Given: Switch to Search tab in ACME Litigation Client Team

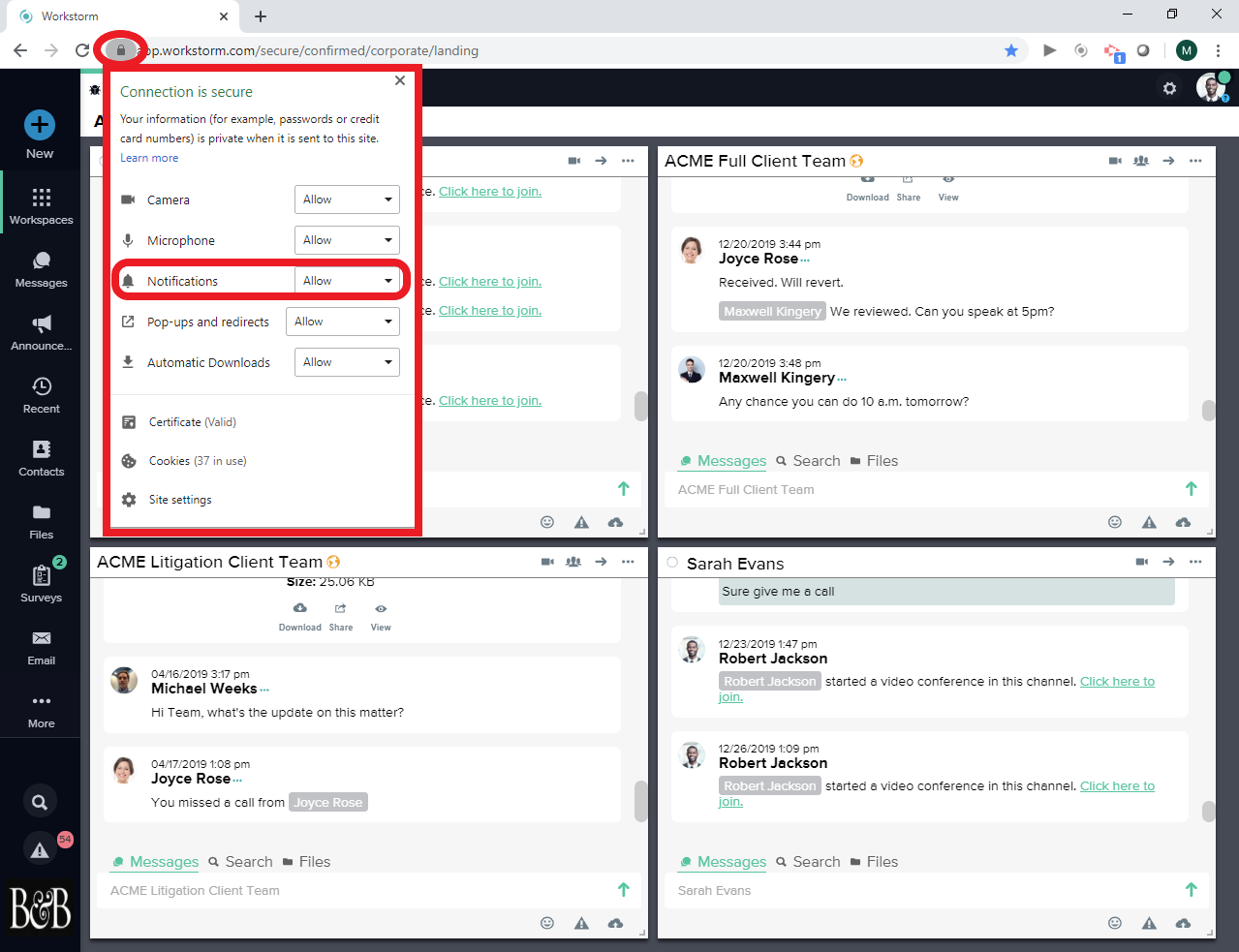Looking at the screenshot, I should click(240, 862).
